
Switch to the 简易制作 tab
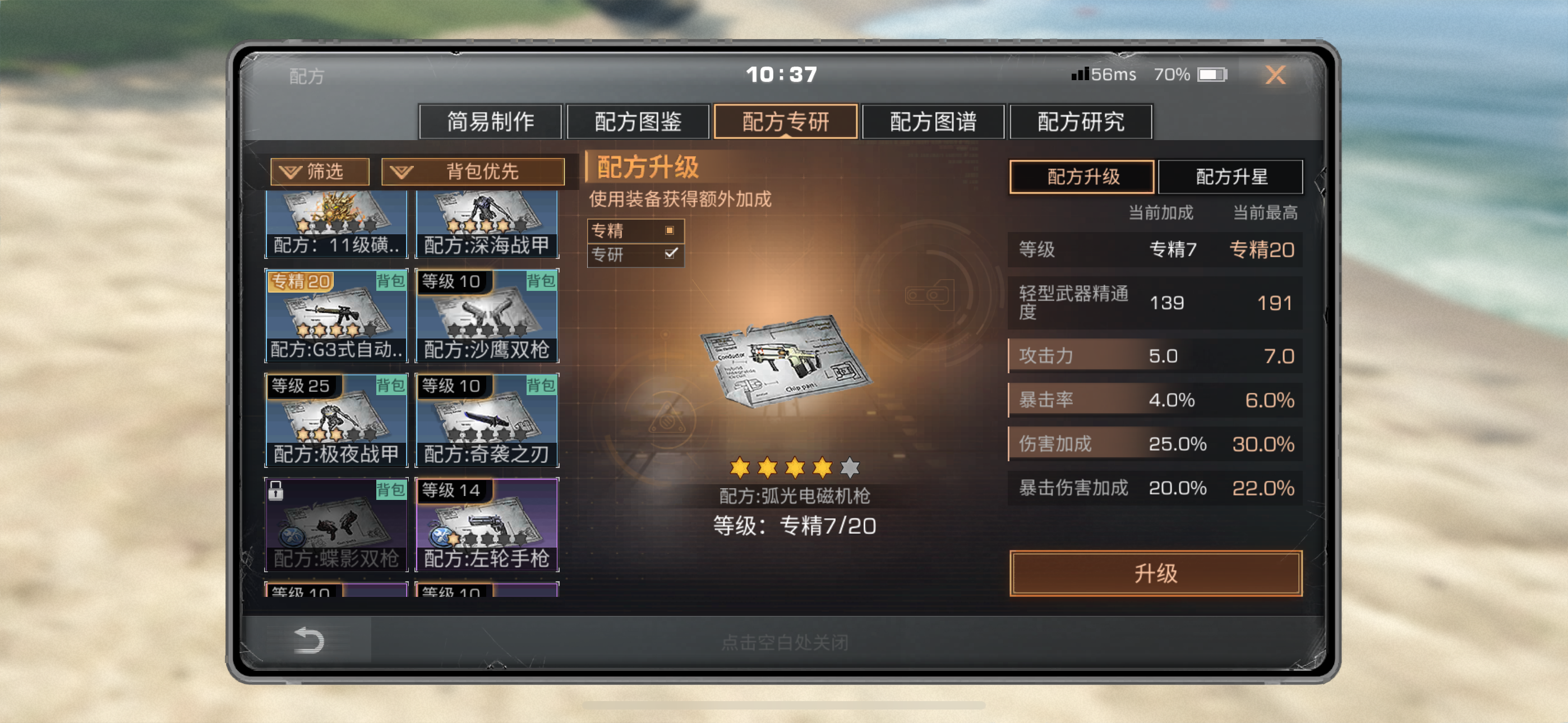click(490, 122)
